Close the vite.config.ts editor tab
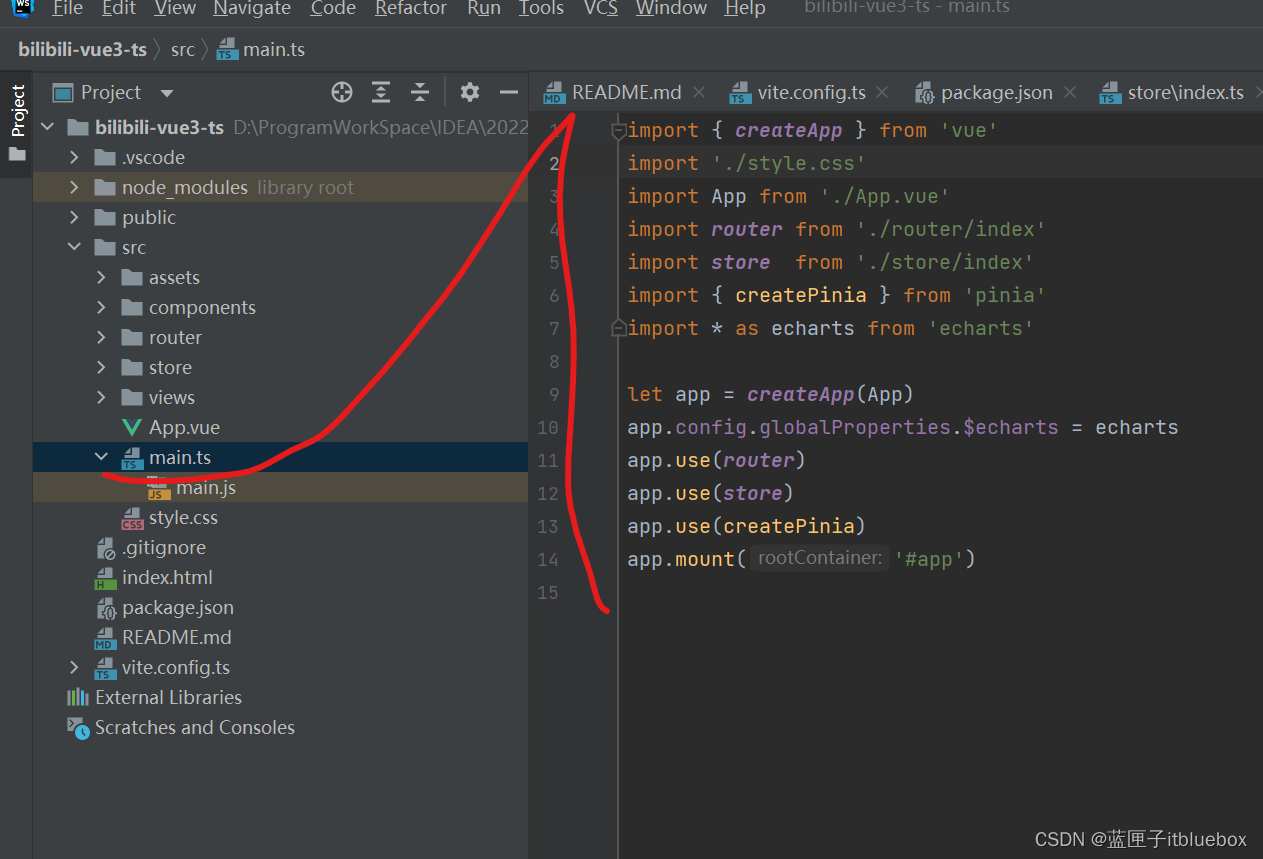 [x=882, y=93]
